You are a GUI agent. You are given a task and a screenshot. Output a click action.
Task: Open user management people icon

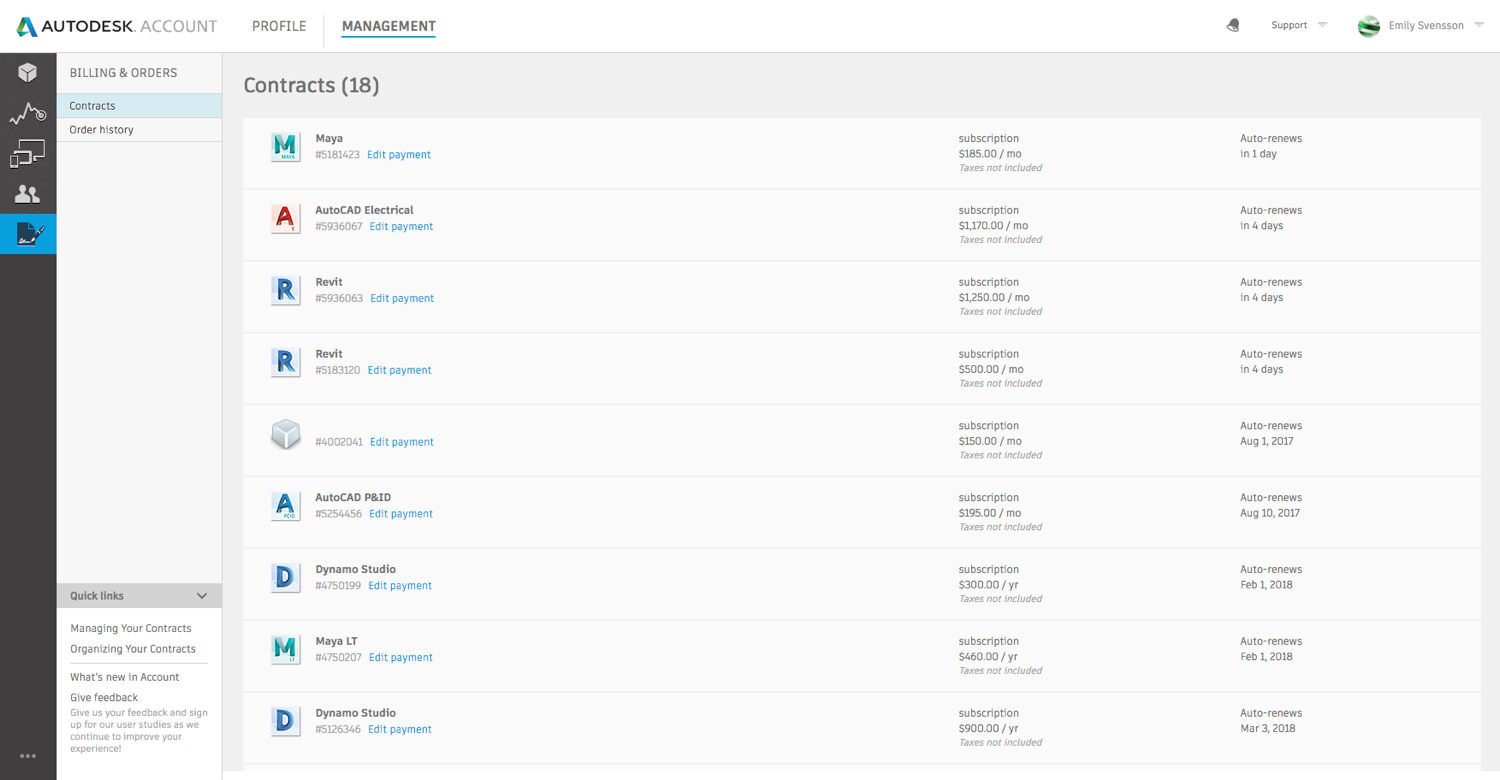(28, 194)
